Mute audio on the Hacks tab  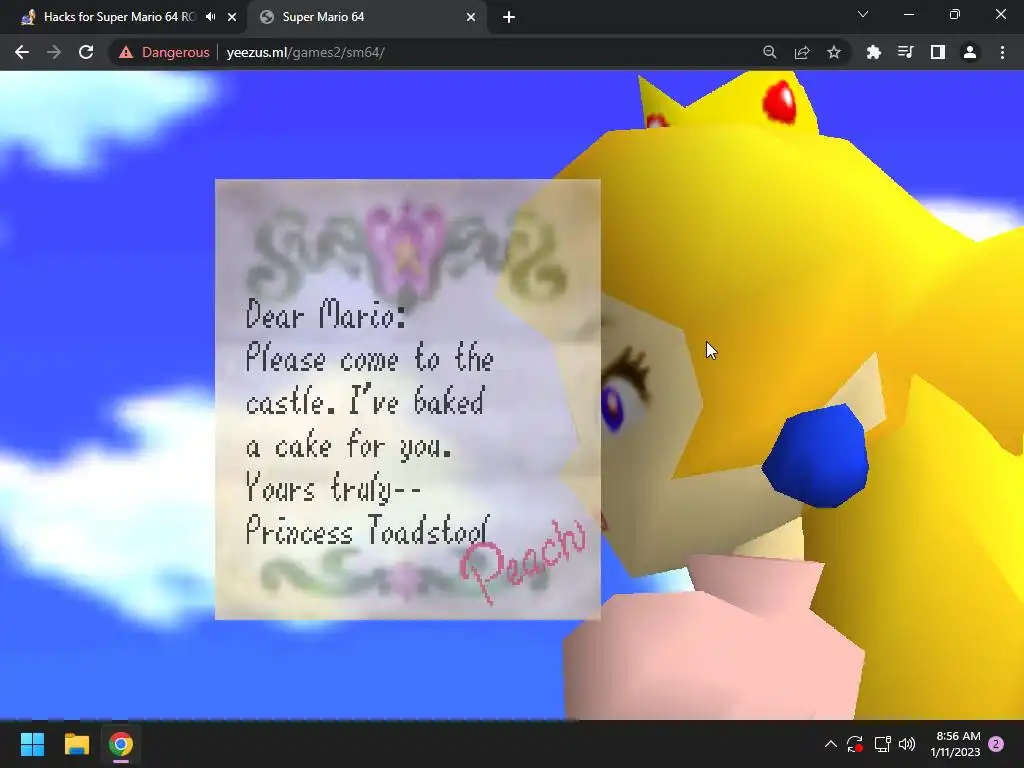210,17
